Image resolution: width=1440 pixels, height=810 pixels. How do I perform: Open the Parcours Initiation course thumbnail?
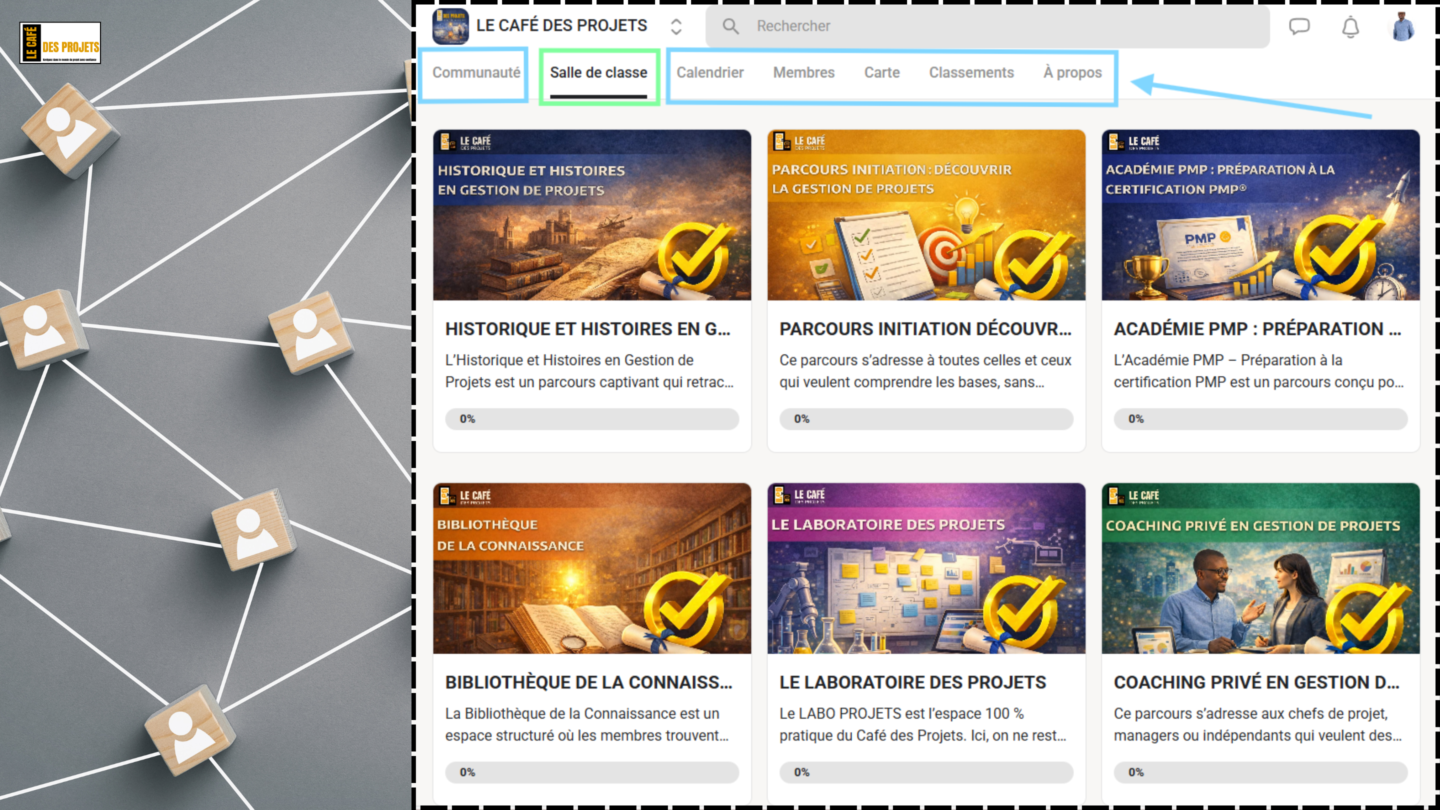point(926,215)
